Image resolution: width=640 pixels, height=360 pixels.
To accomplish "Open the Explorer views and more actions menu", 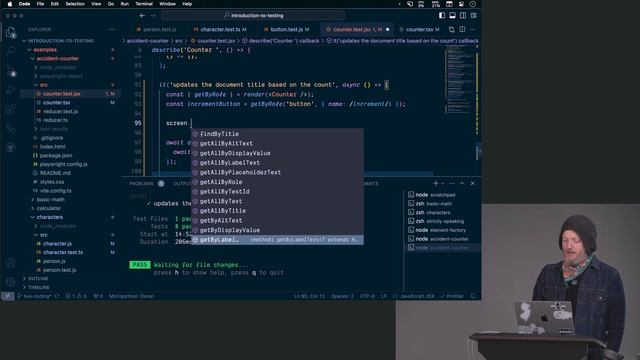I will (x=112, y=29).
